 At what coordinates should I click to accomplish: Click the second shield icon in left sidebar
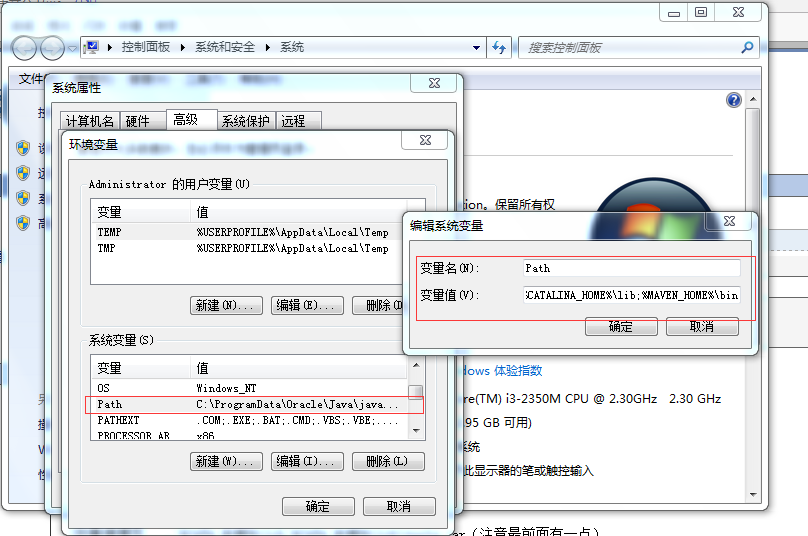click(x=23, y=173)
